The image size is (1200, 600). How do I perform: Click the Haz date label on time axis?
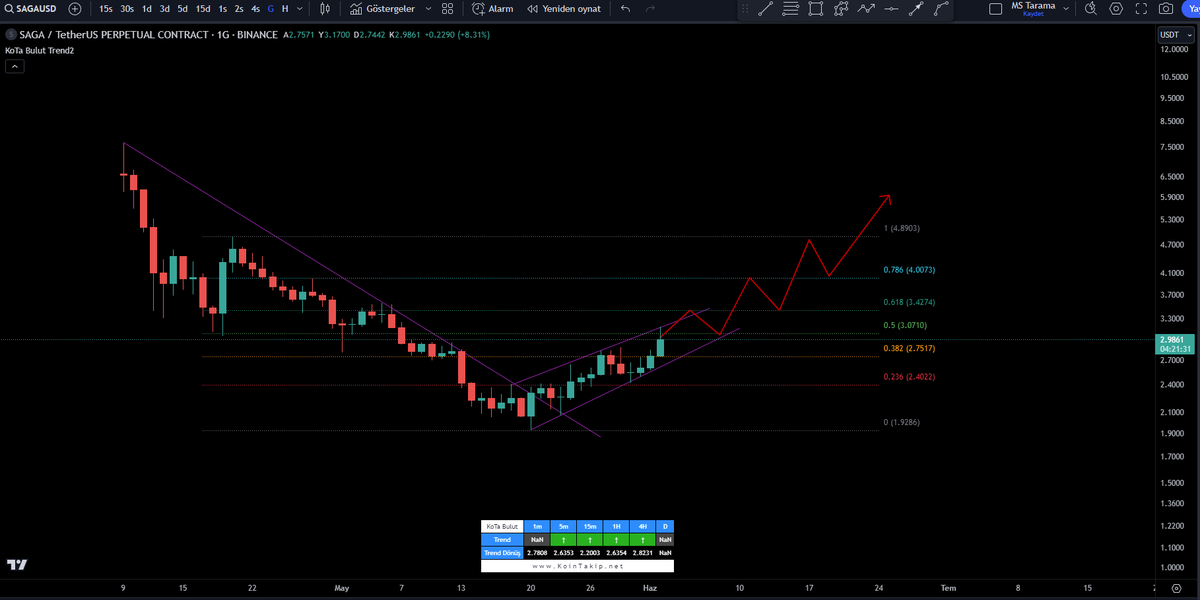tap(650, 589)
